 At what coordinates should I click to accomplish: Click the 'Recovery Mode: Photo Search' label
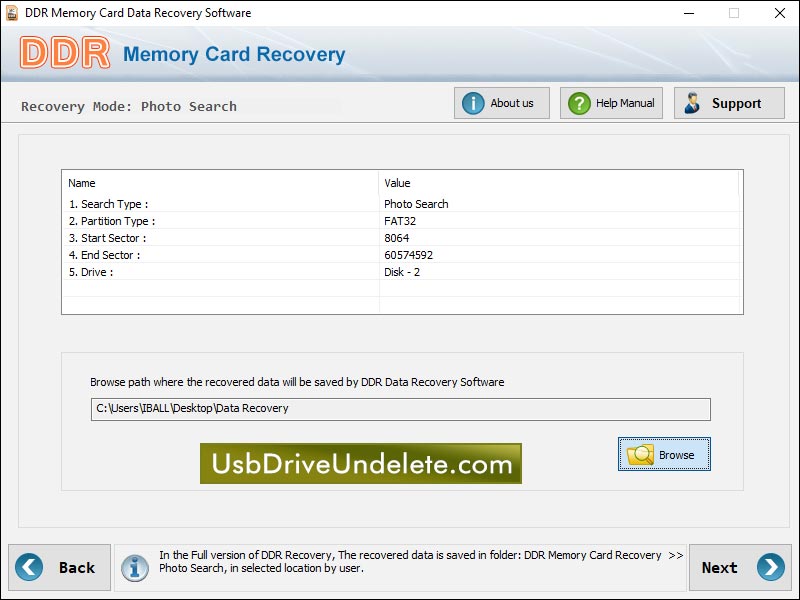click(x=129, y=106)
